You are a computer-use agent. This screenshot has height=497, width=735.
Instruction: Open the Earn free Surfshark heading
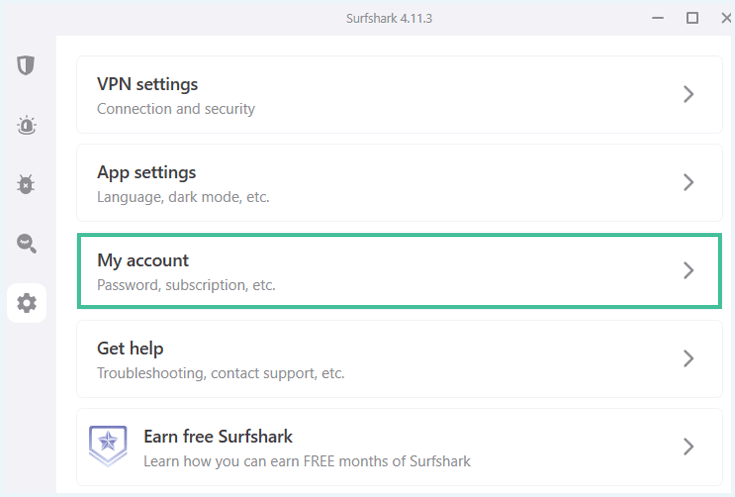coord(218,437)
